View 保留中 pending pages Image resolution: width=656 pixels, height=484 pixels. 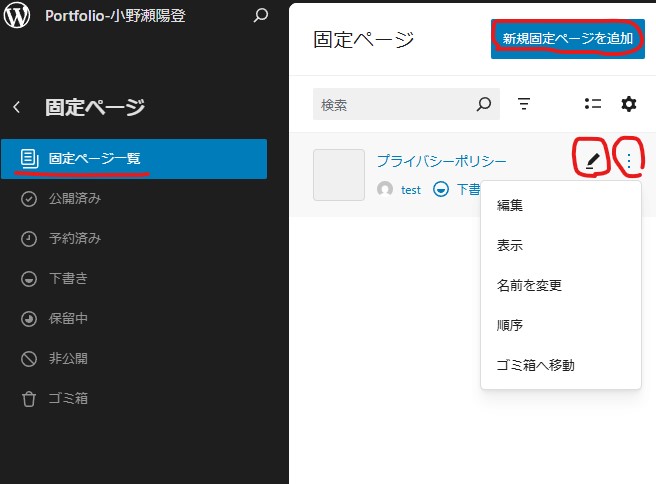69,318
